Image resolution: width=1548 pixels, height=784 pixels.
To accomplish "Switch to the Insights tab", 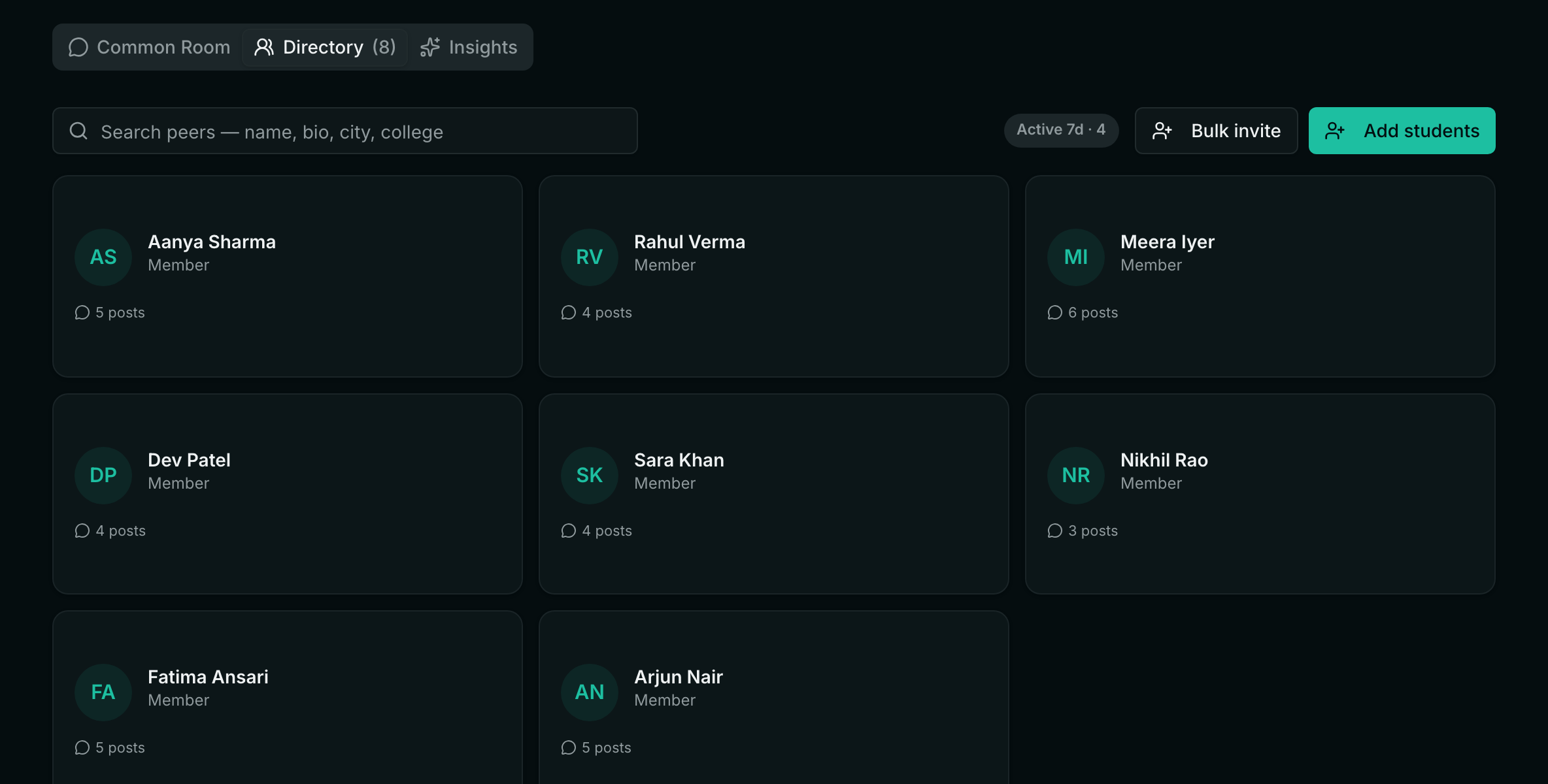I will pyautogui.click(x=468, y=47).
